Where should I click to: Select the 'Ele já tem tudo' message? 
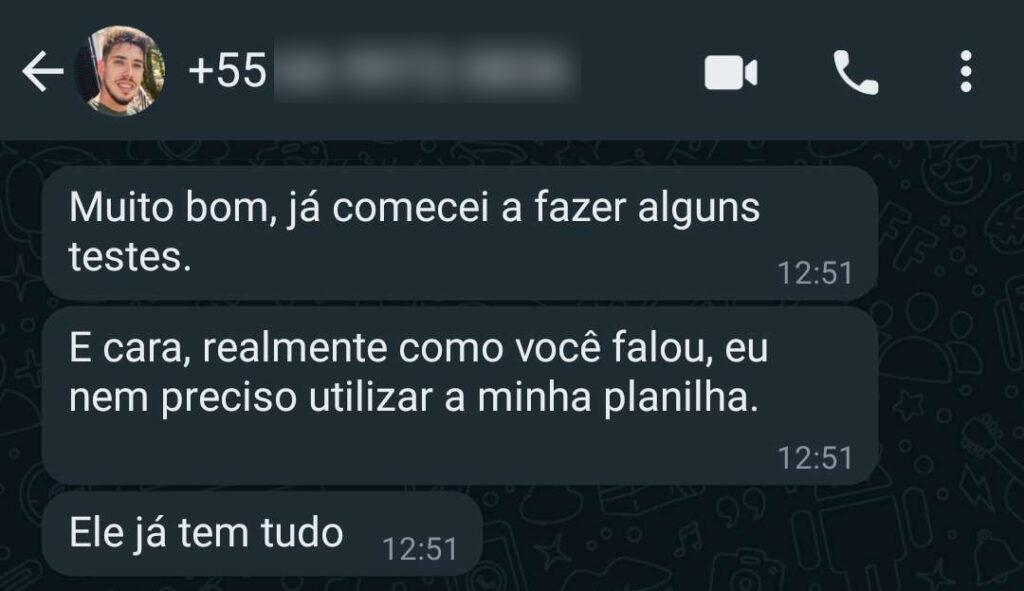[x=263, y=534]
